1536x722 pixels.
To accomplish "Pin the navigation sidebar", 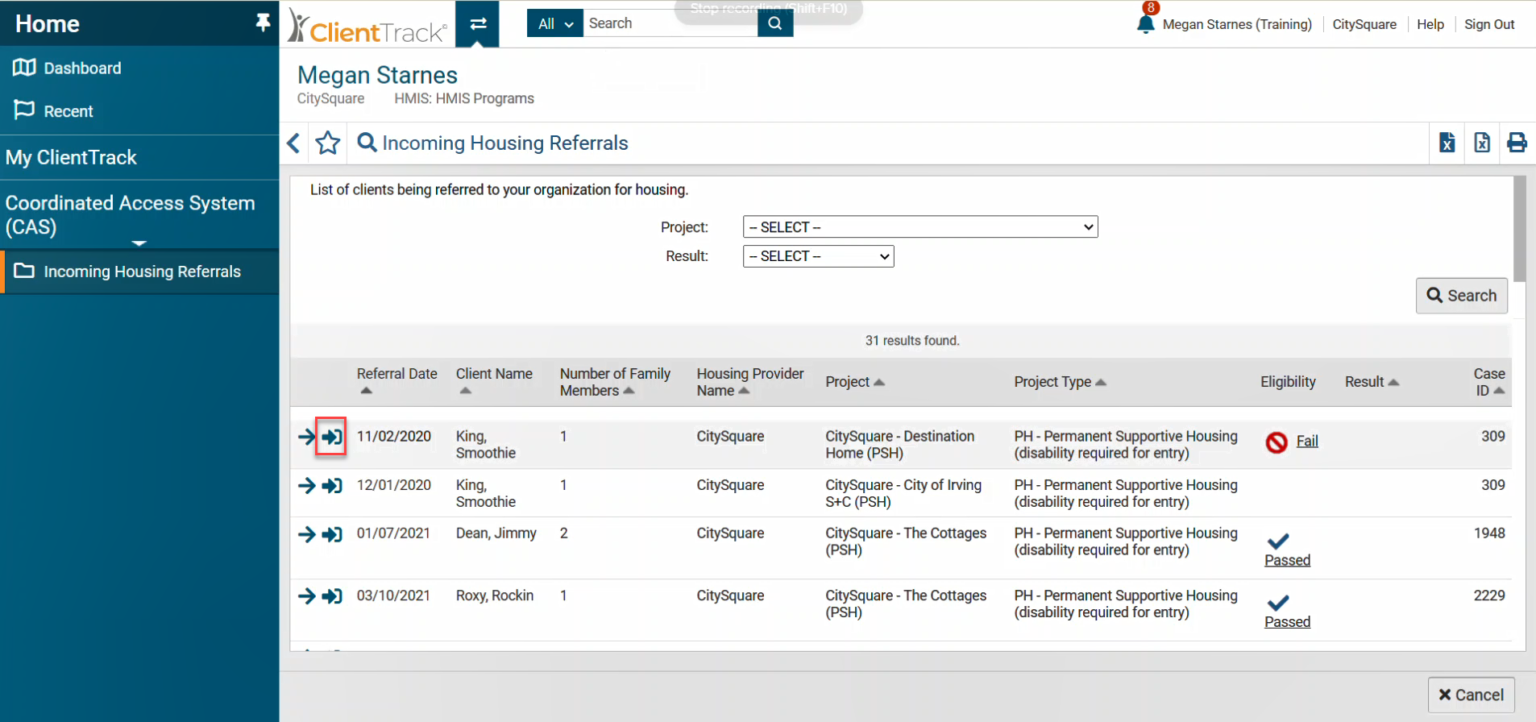I will point(262,22).
